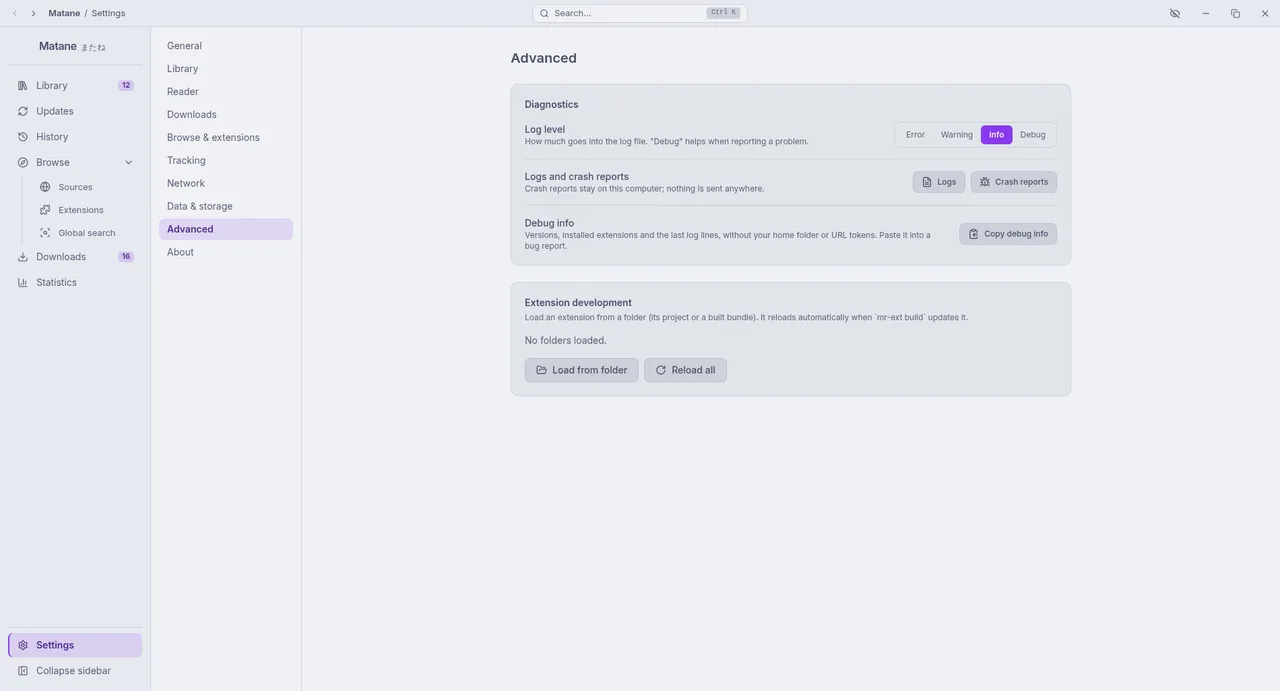Click the Extensions puzzle icon

click(45, 210)
